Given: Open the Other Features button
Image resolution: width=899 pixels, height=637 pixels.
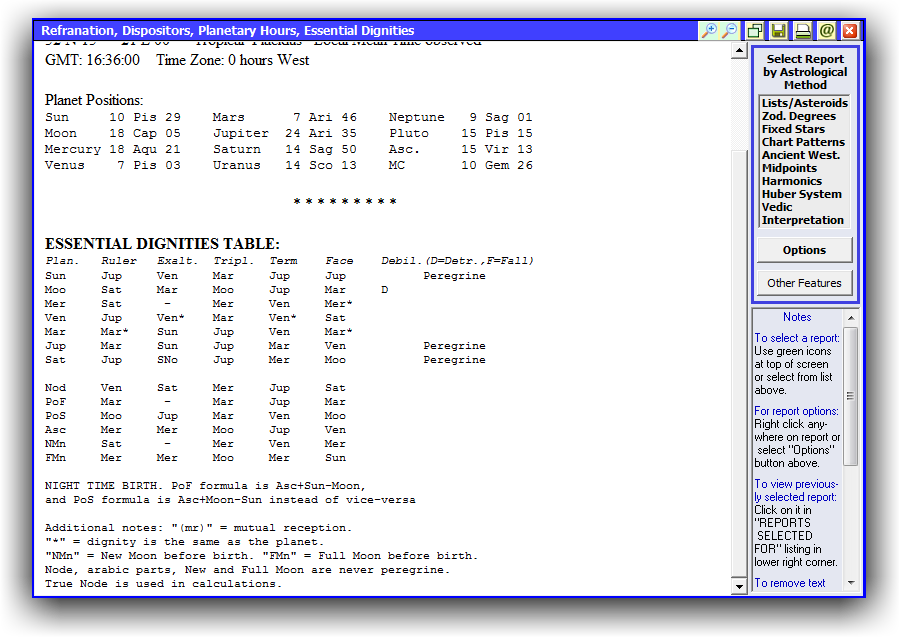Looking at the screenshot, I should pos(804,283).
